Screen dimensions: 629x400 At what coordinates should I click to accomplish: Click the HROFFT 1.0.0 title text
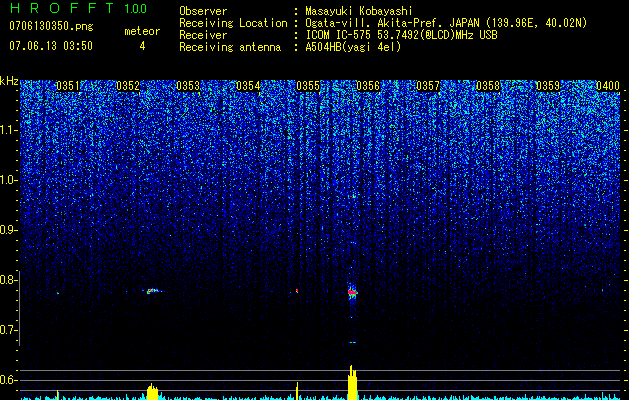(79, 8)
